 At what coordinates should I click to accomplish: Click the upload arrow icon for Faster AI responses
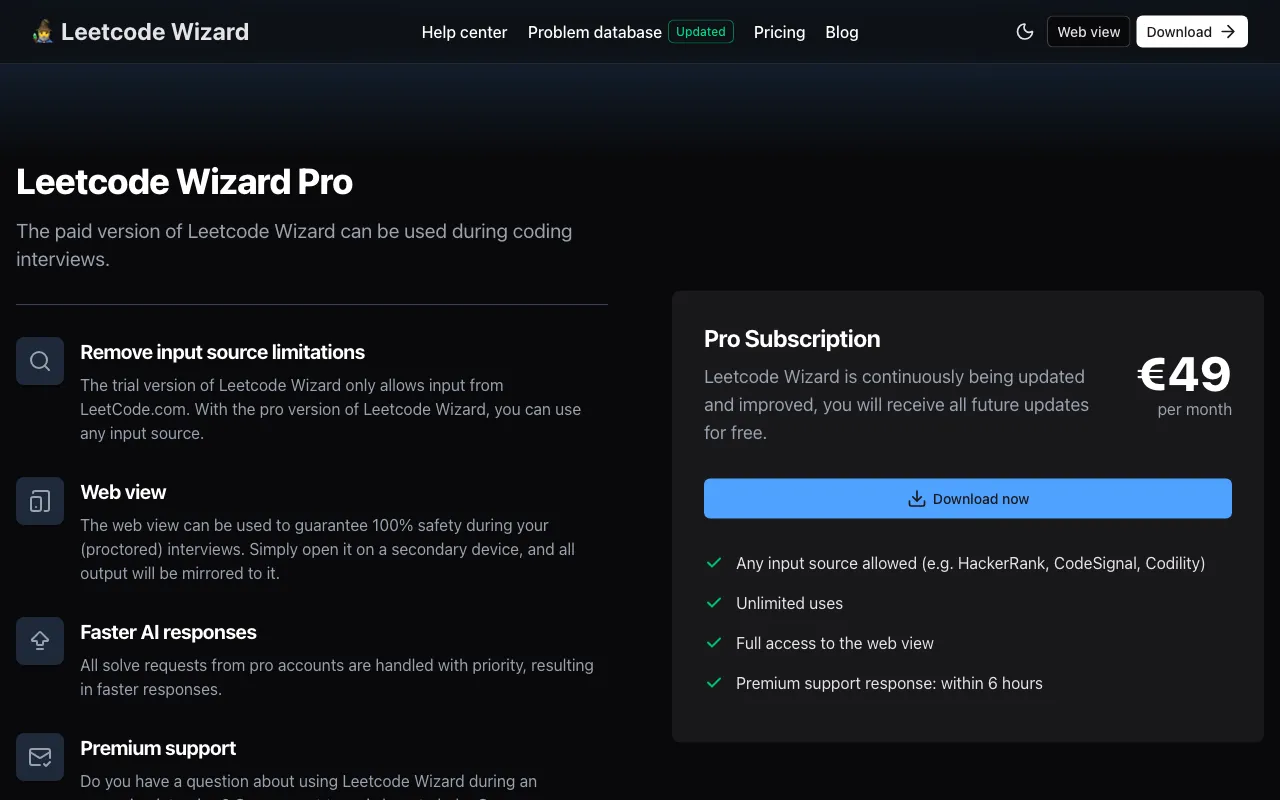[x=40, y=641]
